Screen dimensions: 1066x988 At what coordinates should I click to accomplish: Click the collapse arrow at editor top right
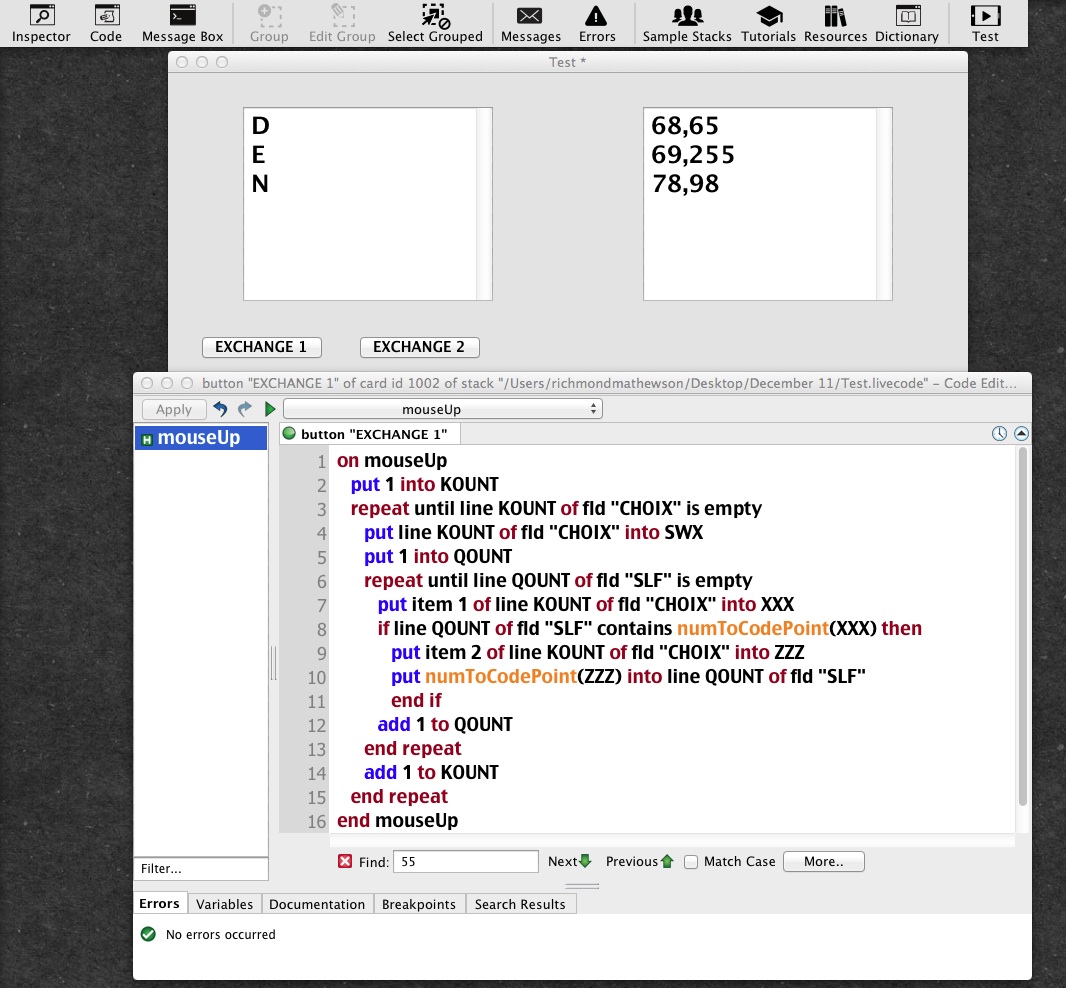[x=1021, y=434]
